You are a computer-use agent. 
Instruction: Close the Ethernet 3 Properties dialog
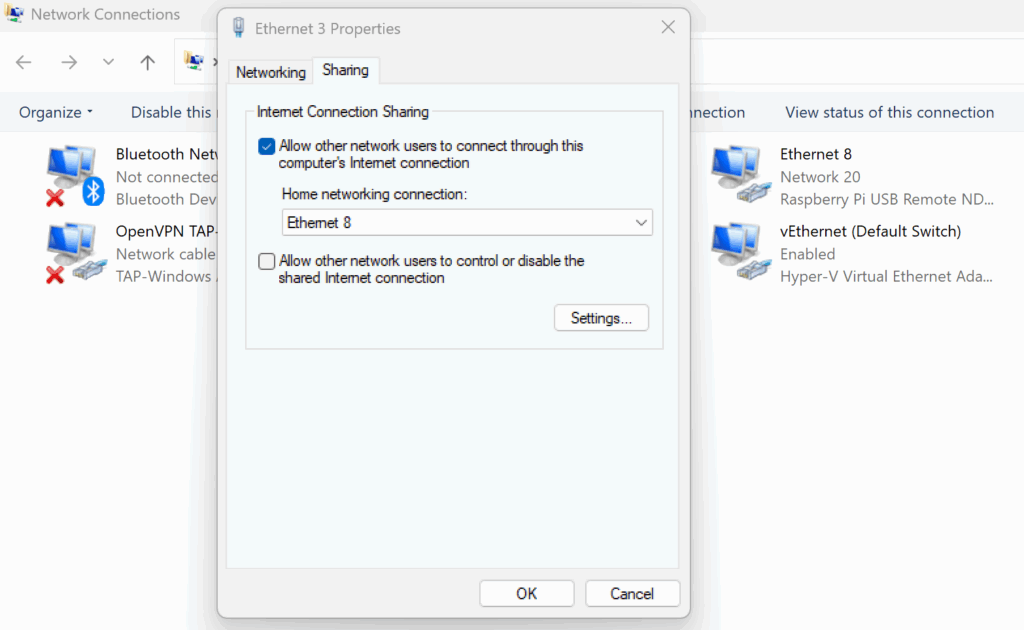tap(668, 27)
